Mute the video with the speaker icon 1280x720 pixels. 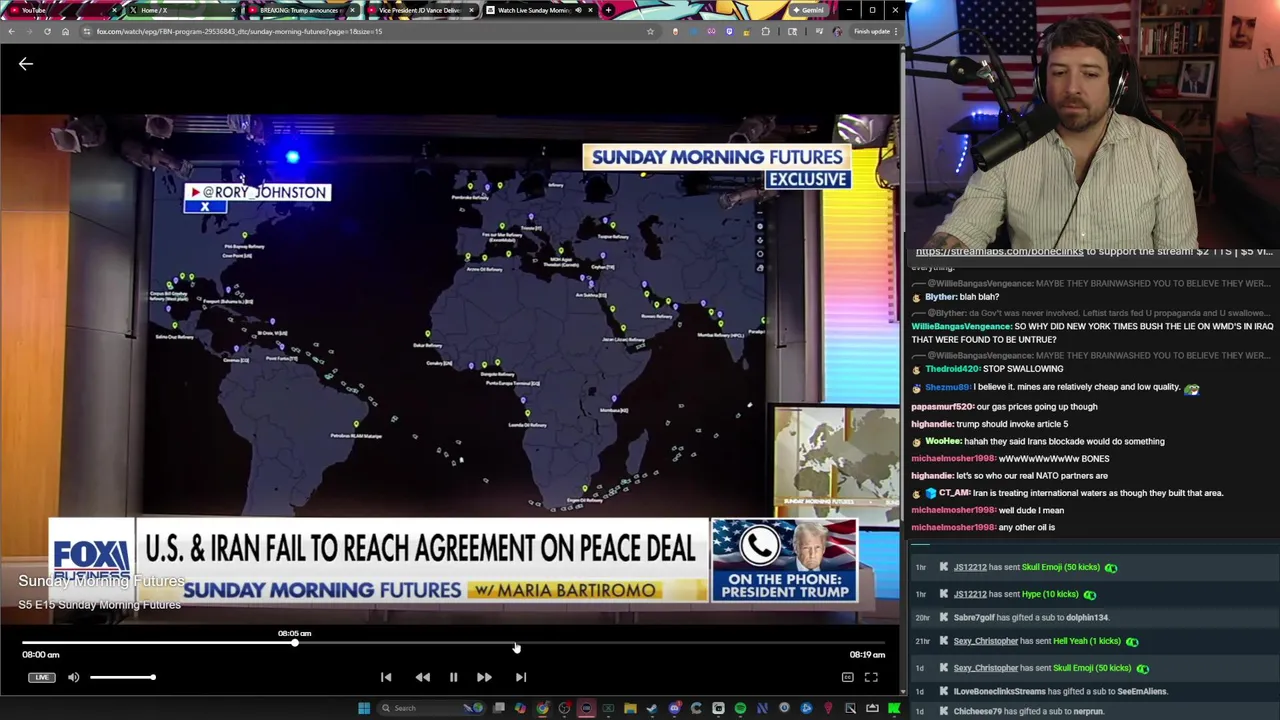point(73,677)
